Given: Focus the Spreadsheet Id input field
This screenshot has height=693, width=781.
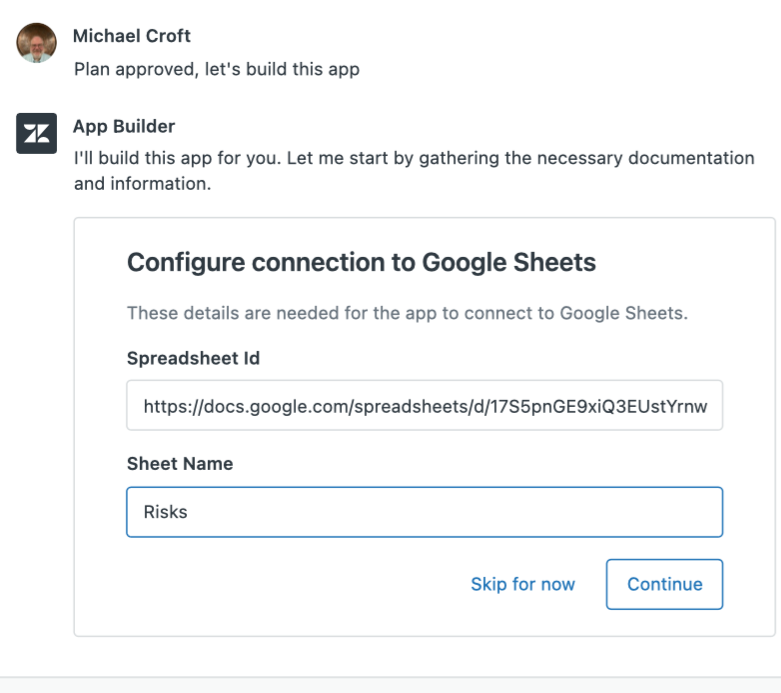Looking at the screenshot, I should (424, 405).
